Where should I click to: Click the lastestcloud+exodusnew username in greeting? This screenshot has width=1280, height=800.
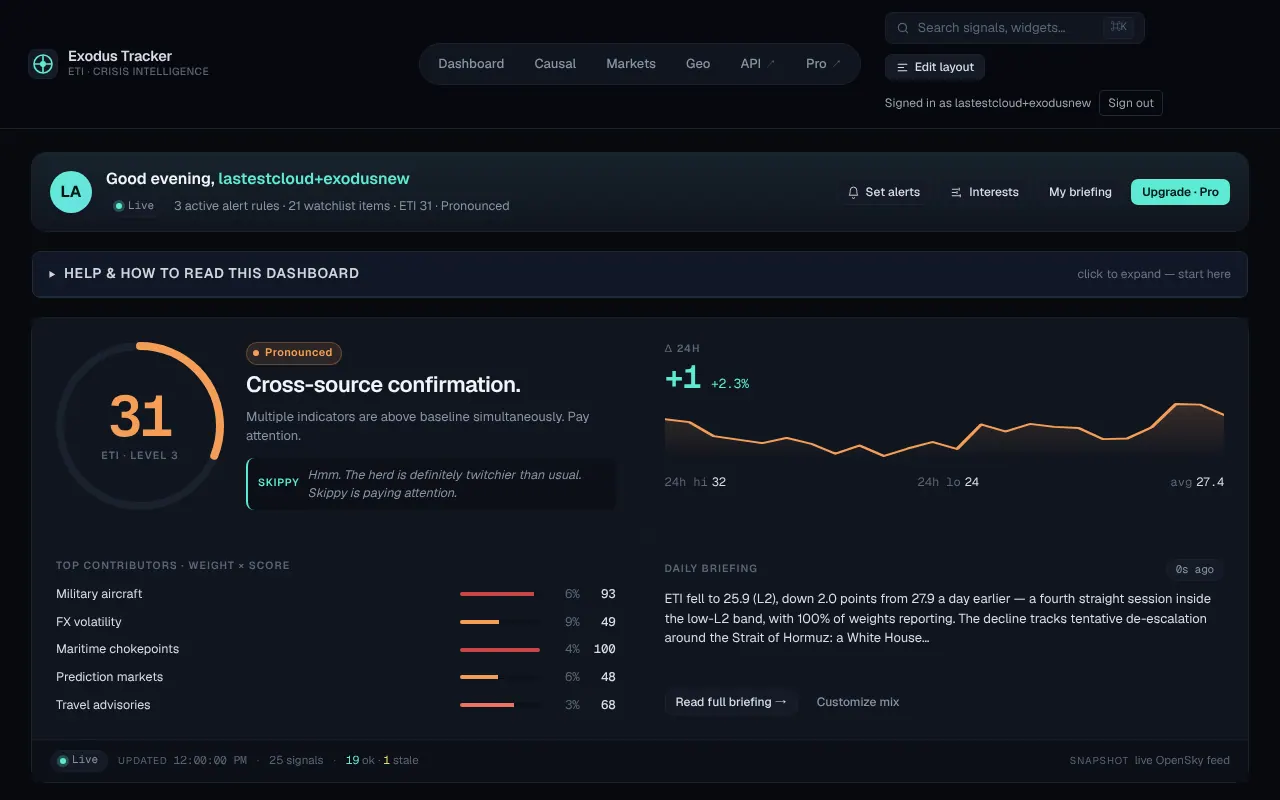point(314,179)
